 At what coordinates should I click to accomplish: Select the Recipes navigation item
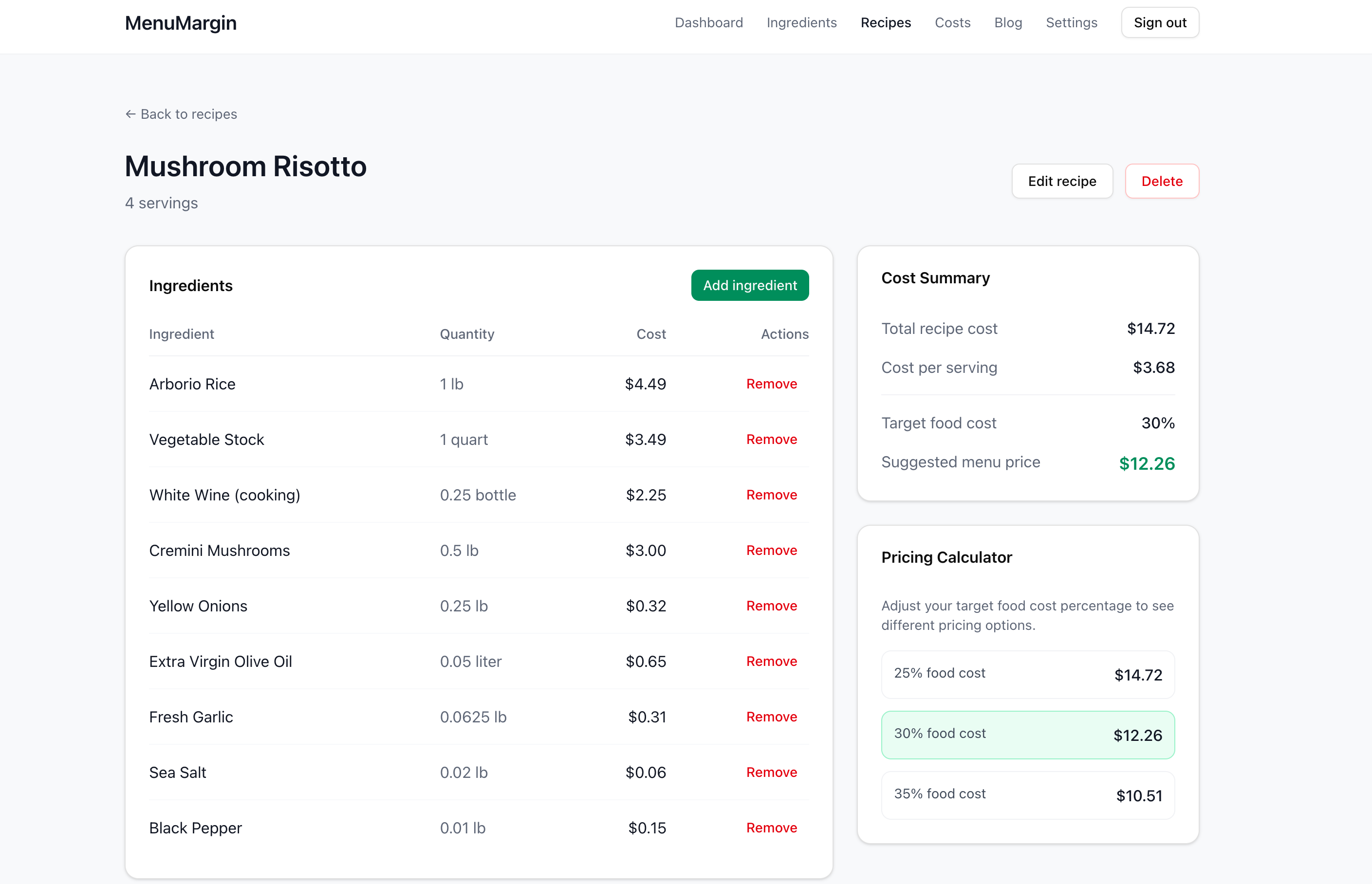(885, 22)
